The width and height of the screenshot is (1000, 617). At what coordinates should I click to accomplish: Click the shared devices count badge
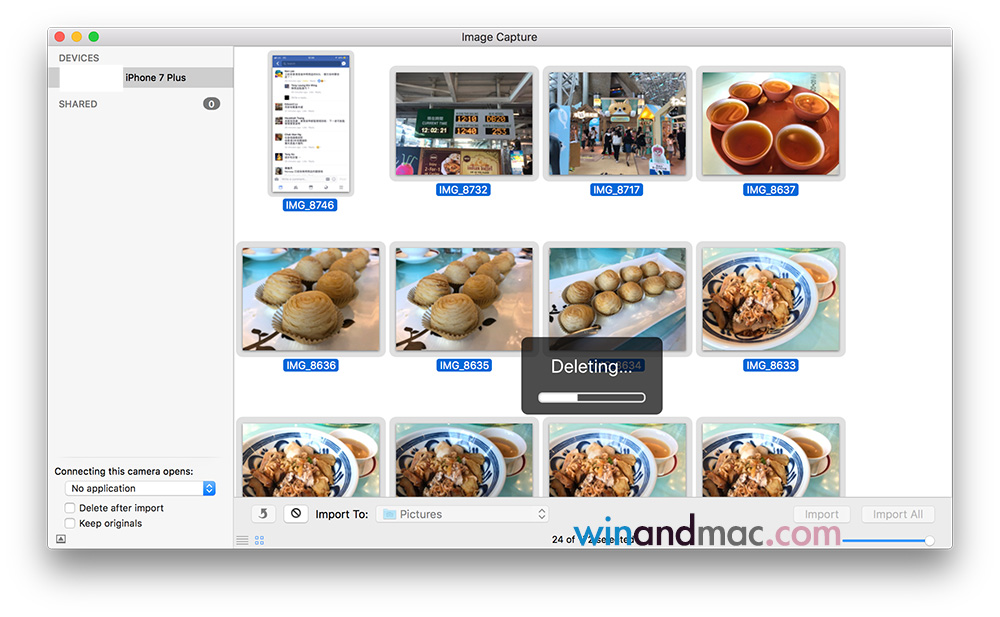(x=211, y=104)
